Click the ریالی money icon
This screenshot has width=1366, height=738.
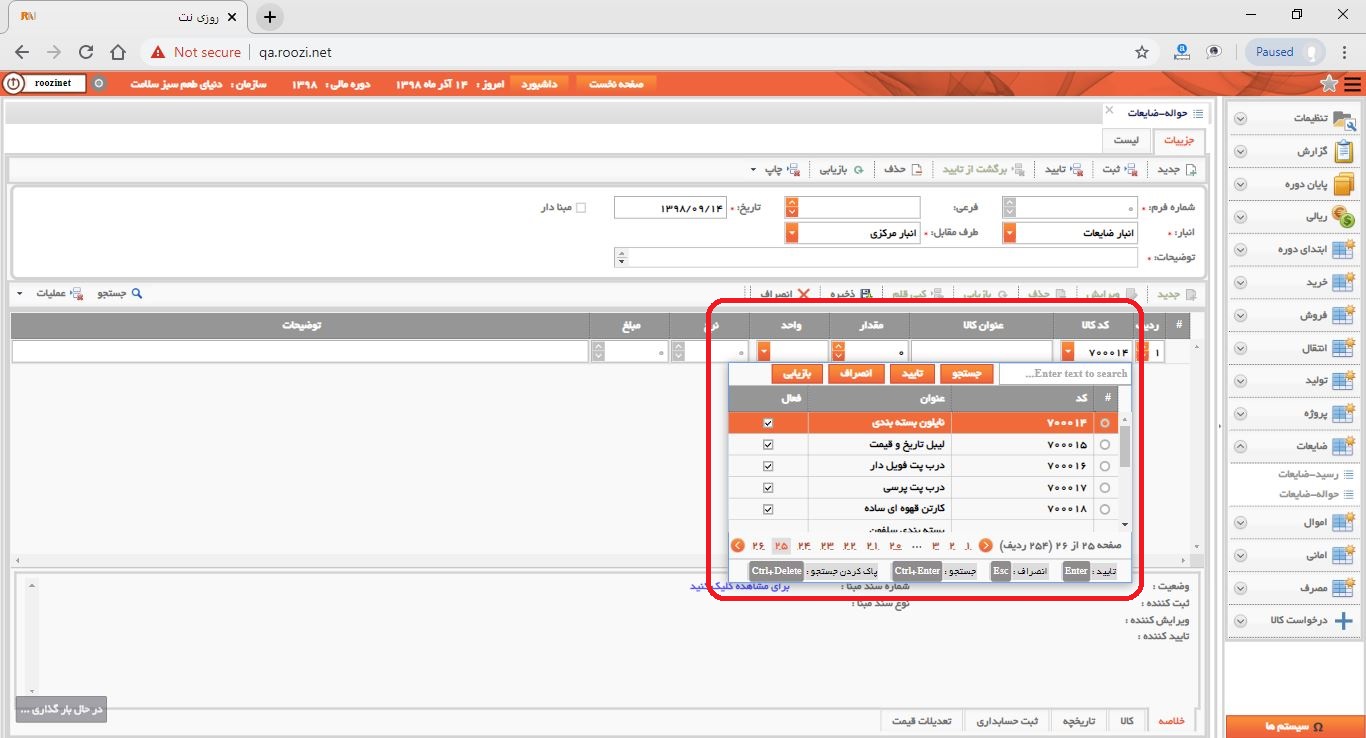click(1345, 217)
